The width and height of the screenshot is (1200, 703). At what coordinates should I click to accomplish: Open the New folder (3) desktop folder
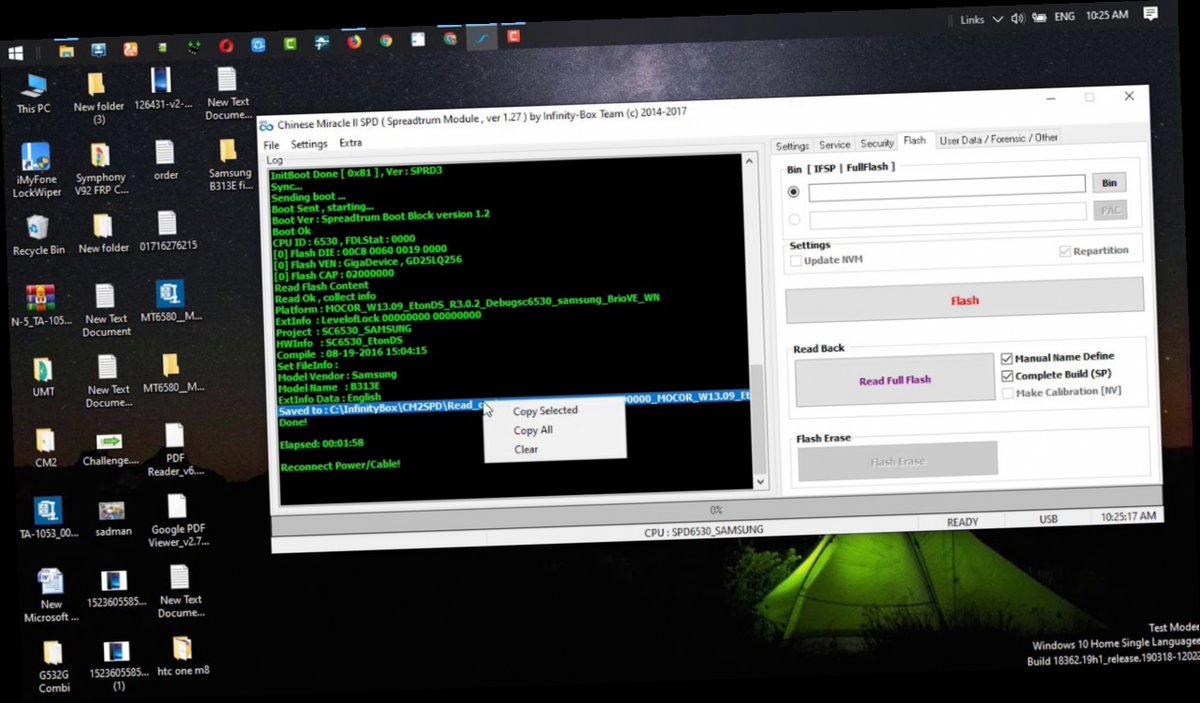[98, 98]
